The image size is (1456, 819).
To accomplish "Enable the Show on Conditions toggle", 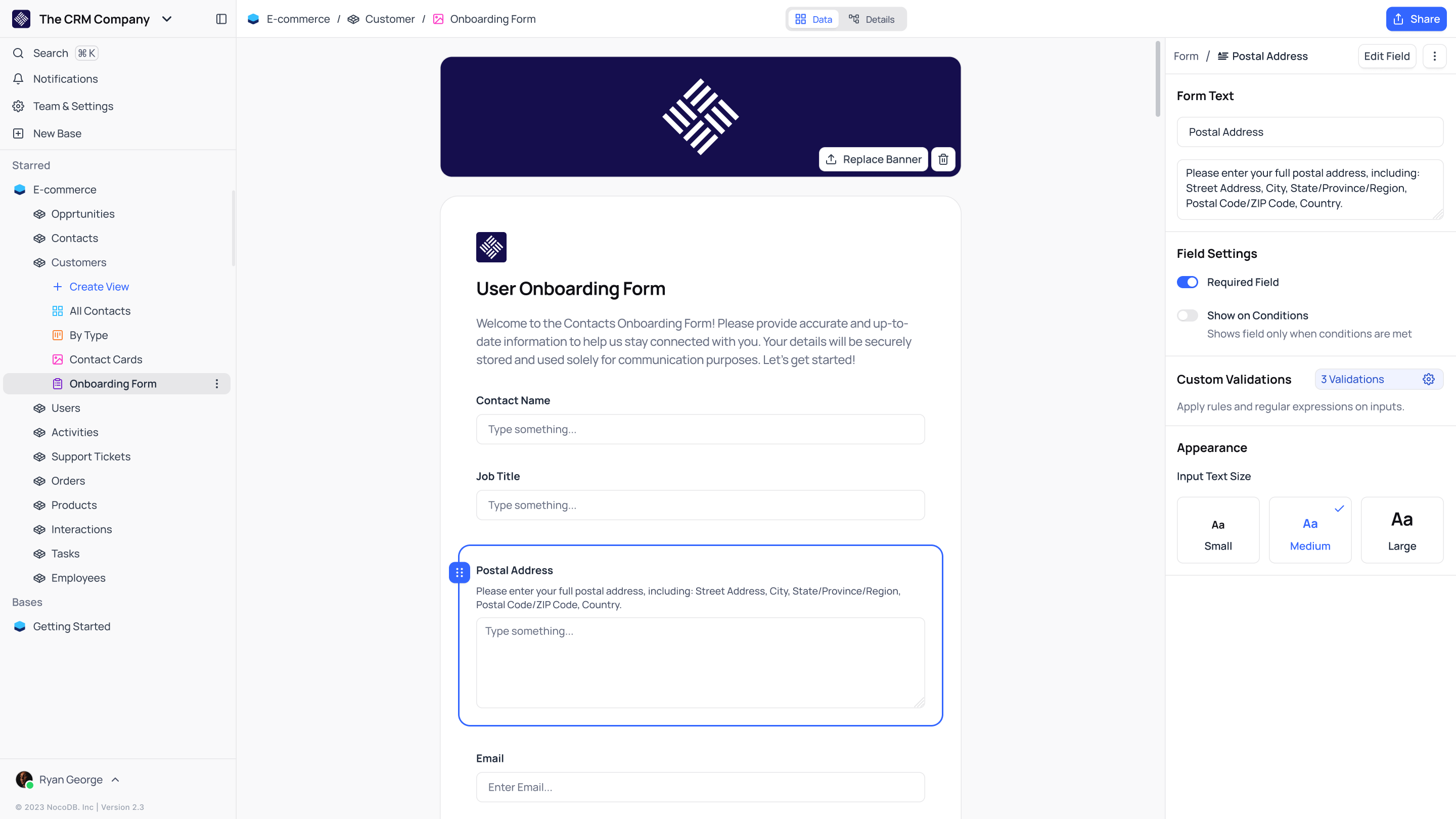I will point(1187,315).
